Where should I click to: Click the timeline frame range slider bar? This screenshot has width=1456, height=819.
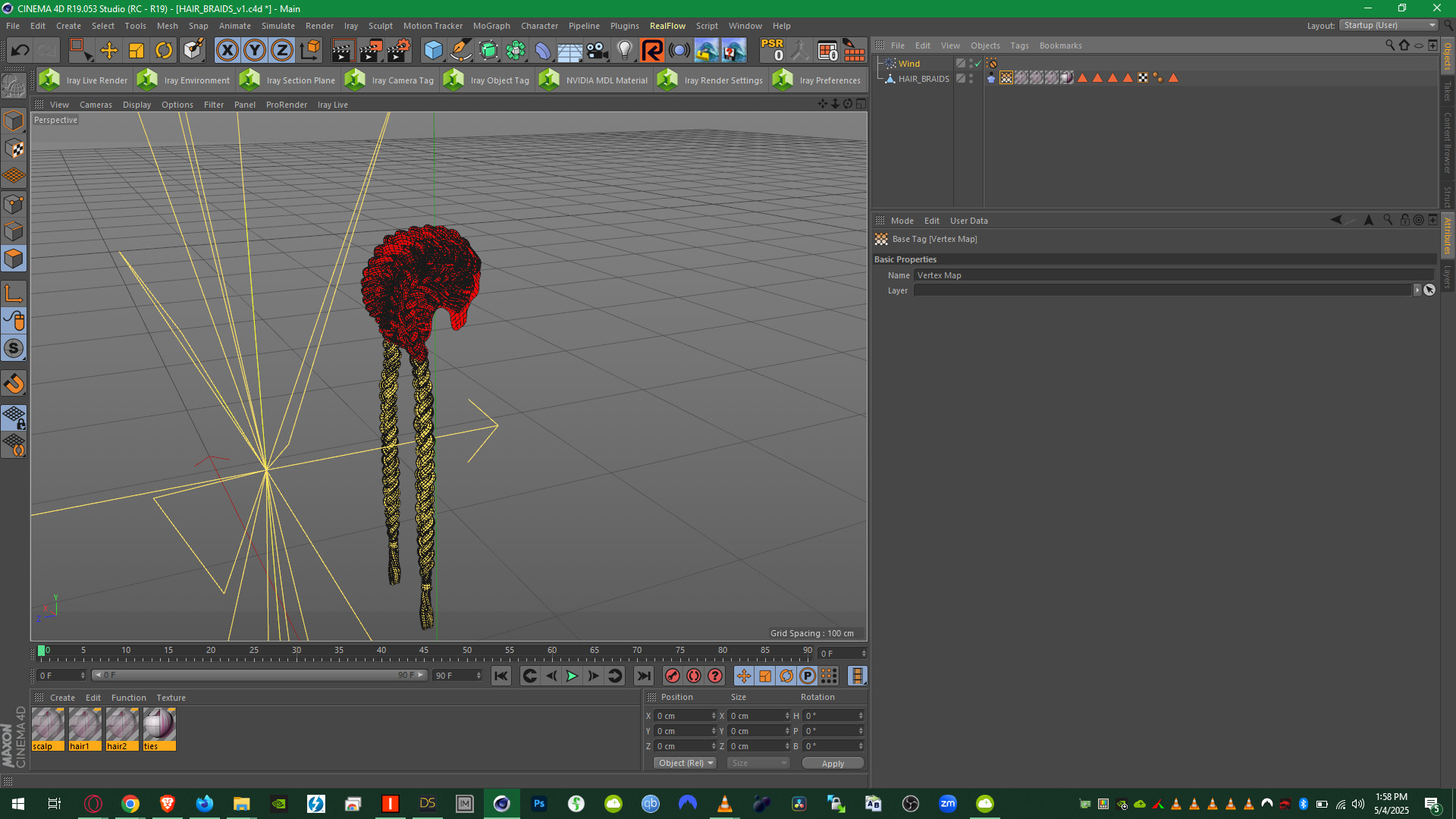click(259, 675)
